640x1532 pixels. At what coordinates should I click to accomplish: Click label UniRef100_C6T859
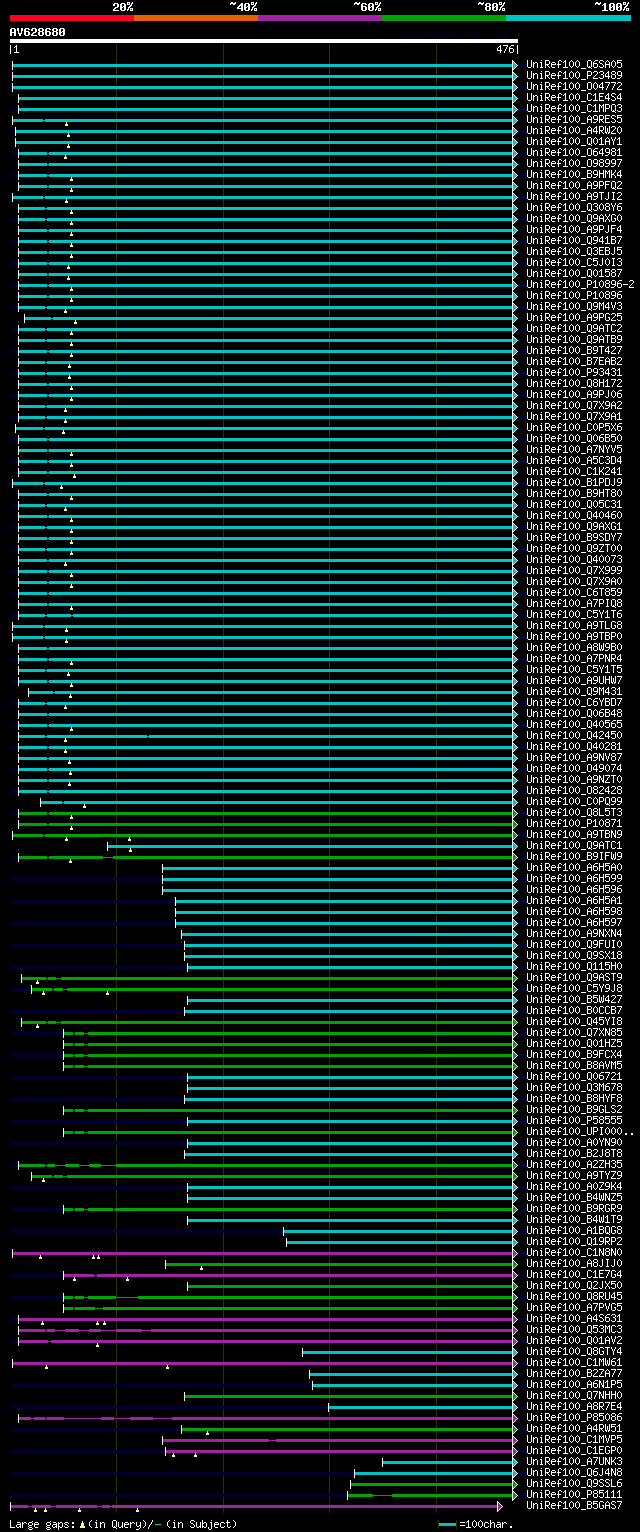pos(574,592)
